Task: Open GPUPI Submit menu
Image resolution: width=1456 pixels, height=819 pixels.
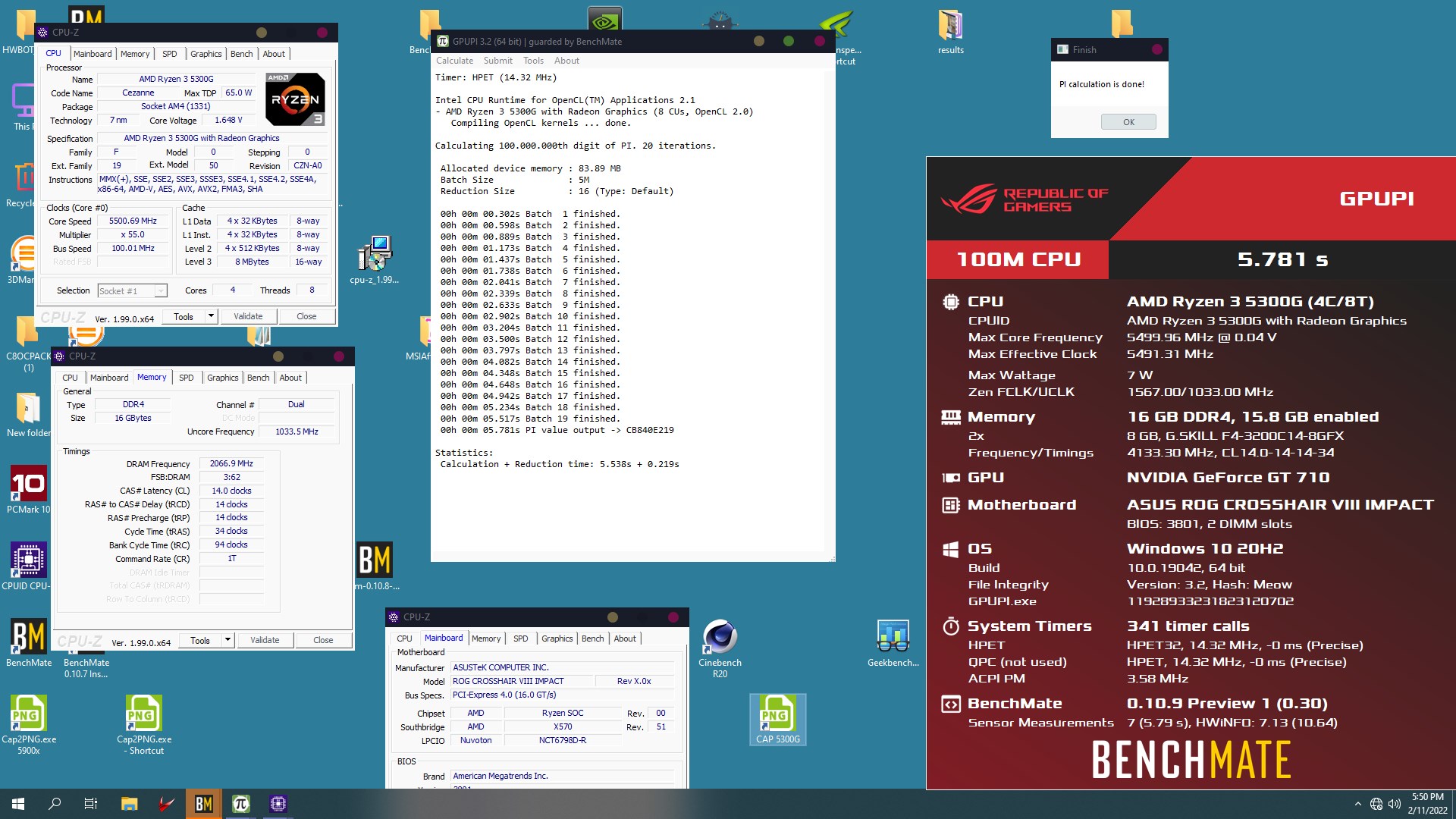Action: pos(498,61)
